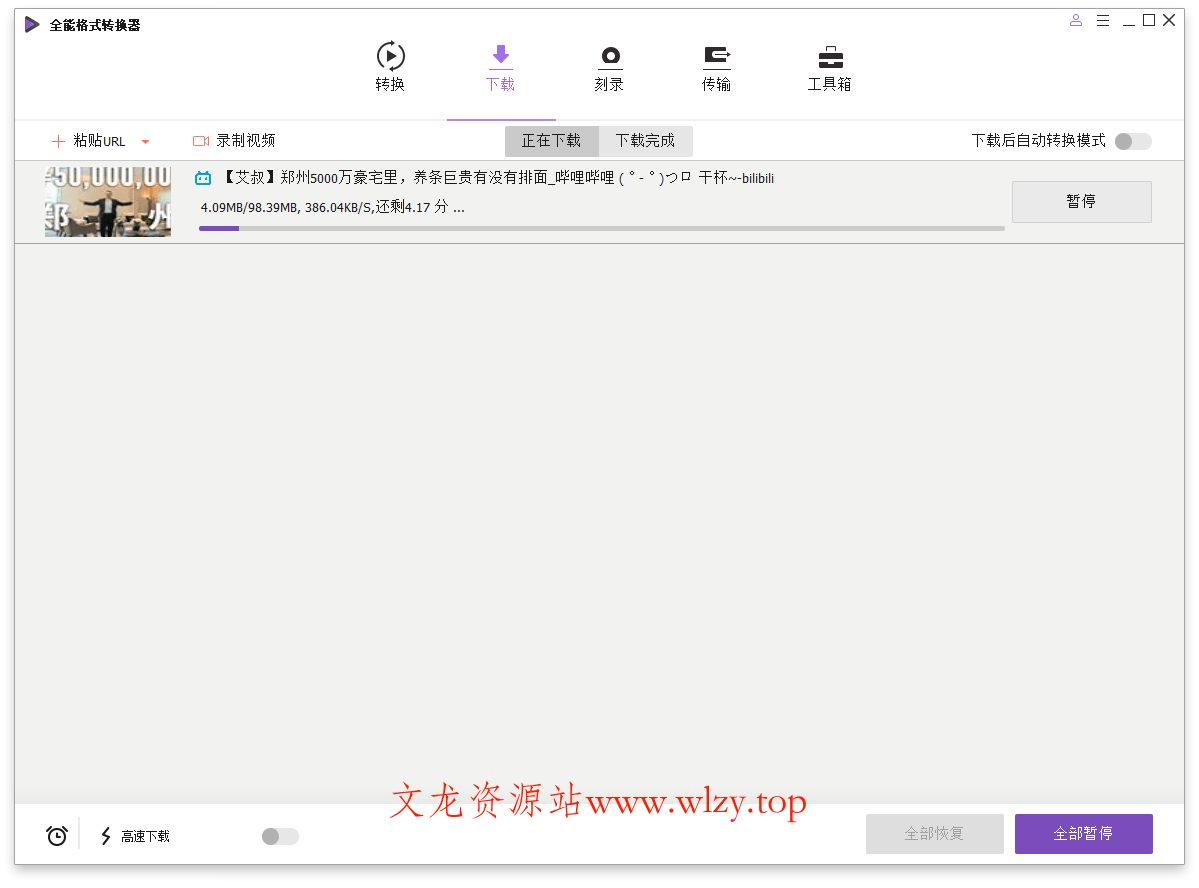Image resolution: width=1199 pixels, height=888 pixels.
Task: Enable the 高速下载 toggle
Action: pos(278,836)
